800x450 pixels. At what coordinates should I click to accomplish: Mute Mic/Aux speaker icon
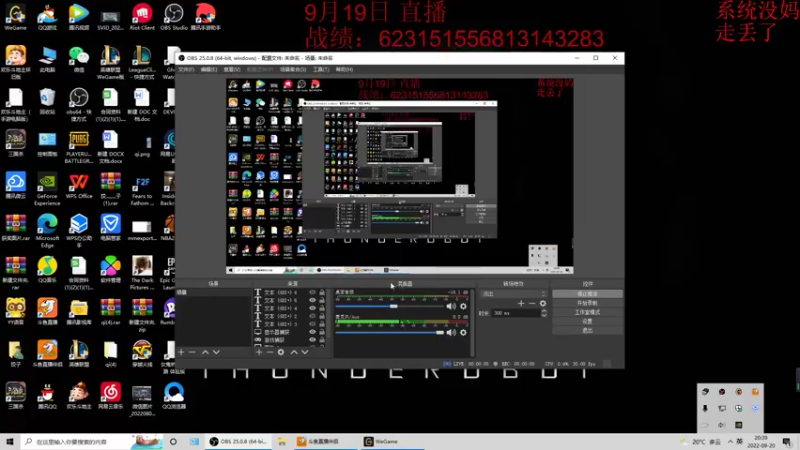(451, 333)
